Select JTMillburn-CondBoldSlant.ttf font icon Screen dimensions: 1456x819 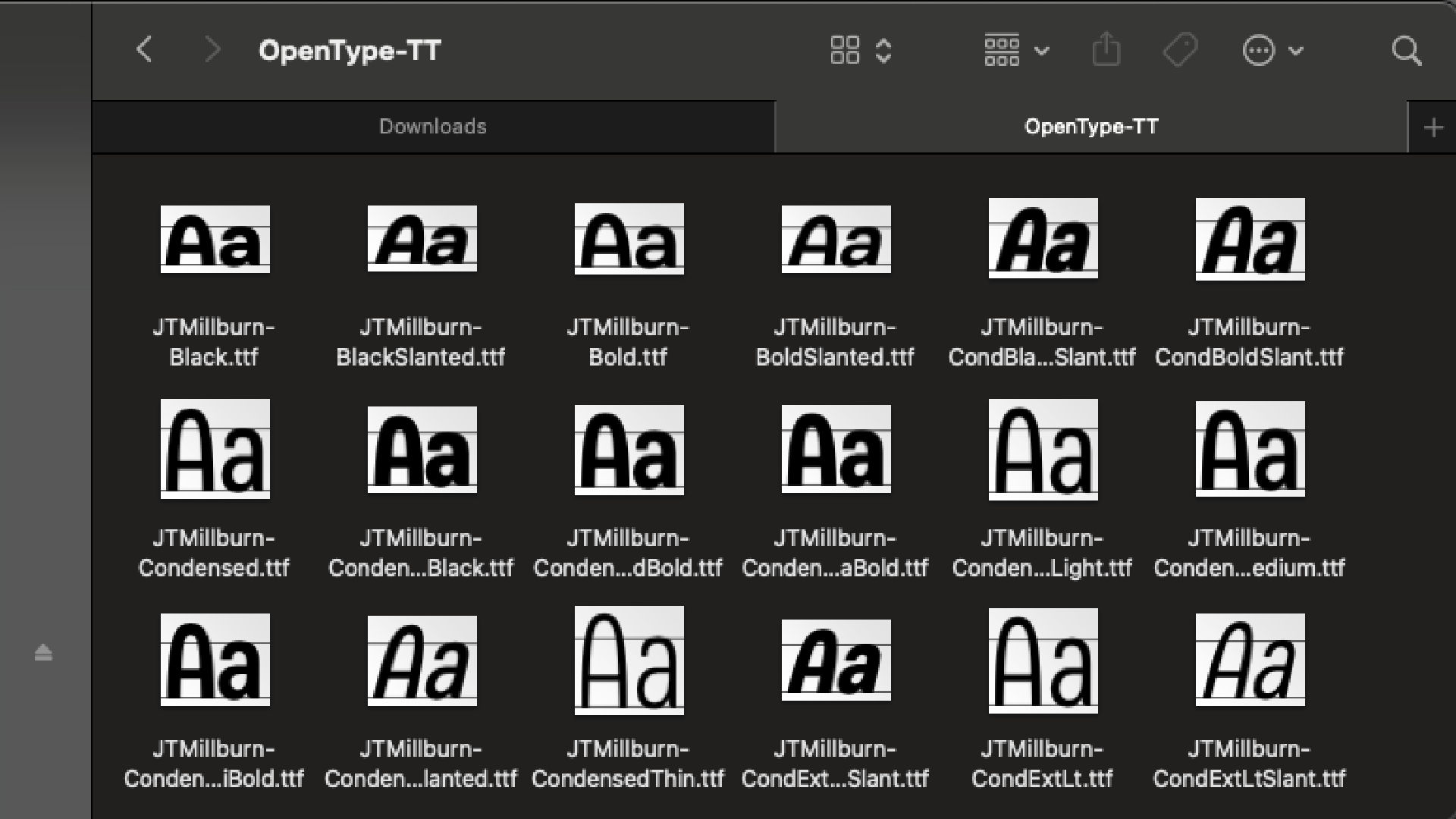click(x=1250, y=239)
